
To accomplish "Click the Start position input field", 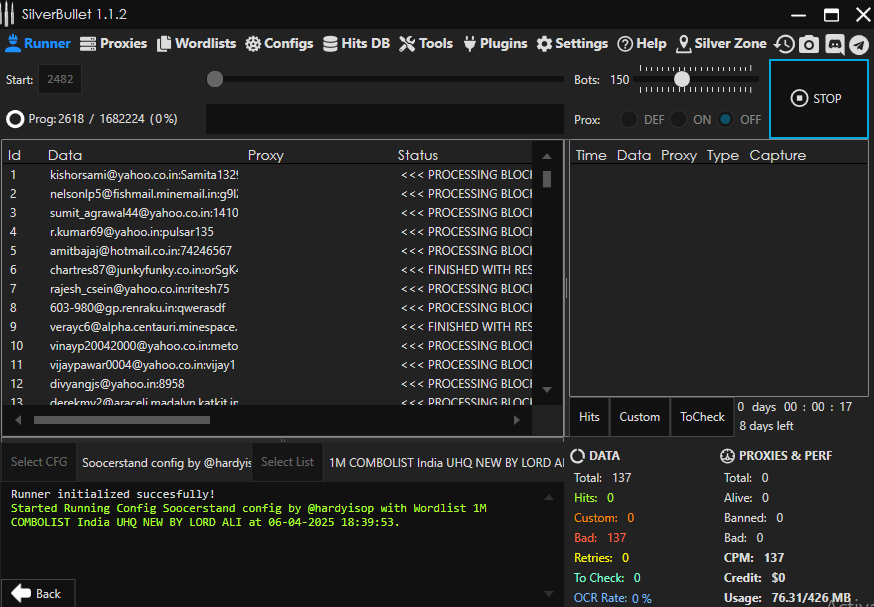I will pos(60,80).
